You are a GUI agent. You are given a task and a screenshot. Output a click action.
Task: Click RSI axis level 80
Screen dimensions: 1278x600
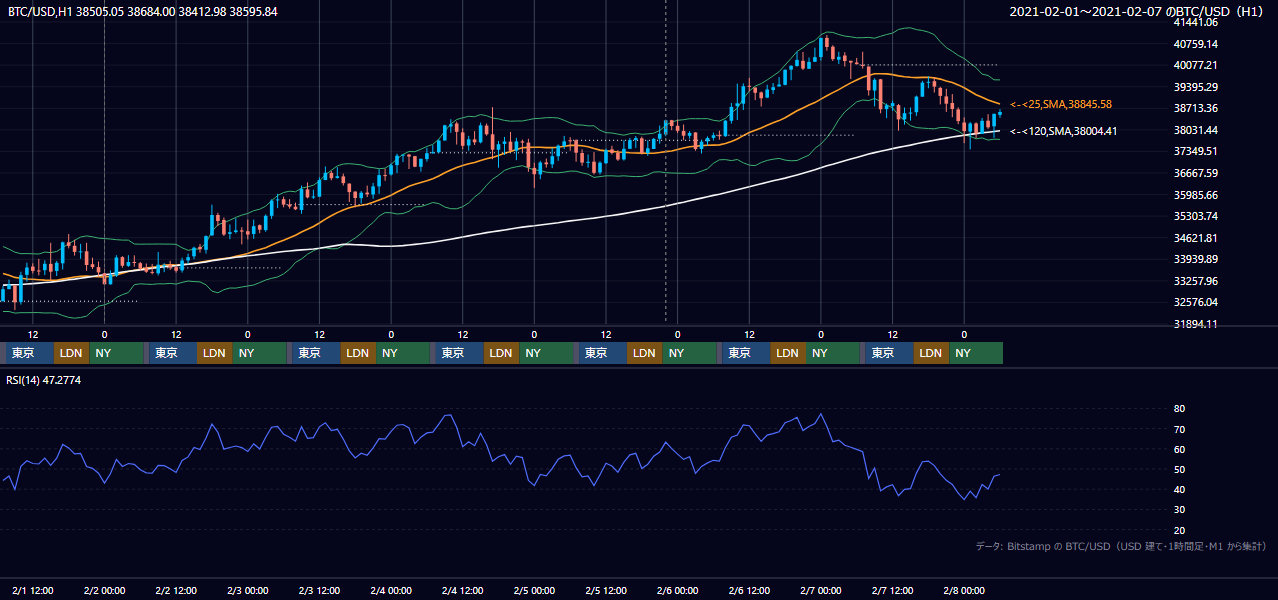point(1179,409)
